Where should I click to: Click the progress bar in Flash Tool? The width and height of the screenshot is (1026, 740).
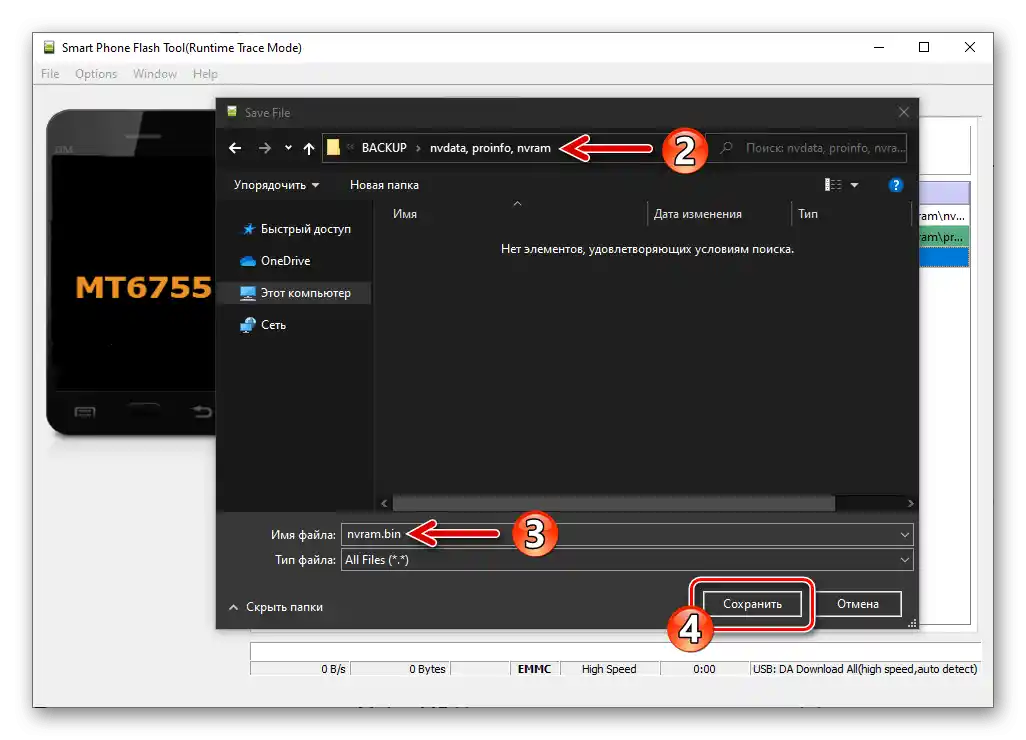pyautogui.click(x=615, y=652)
